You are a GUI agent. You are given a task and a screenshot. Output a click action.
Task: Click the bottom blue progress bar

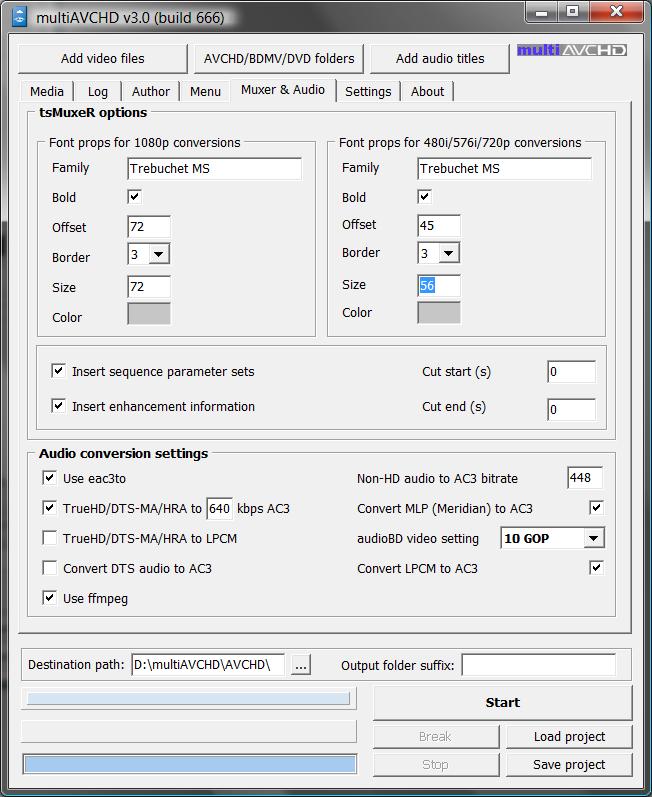click(190, 764)
